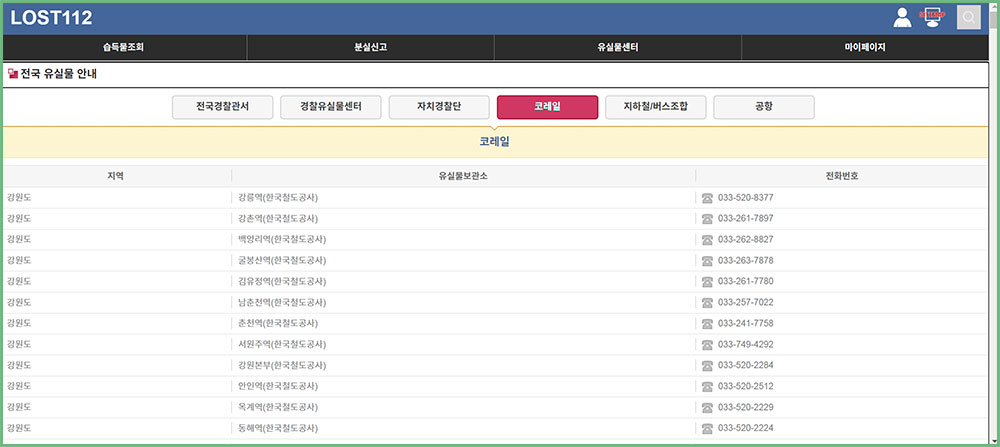
Task: Open the 습득물조회 menu
Action: point(125,47)
